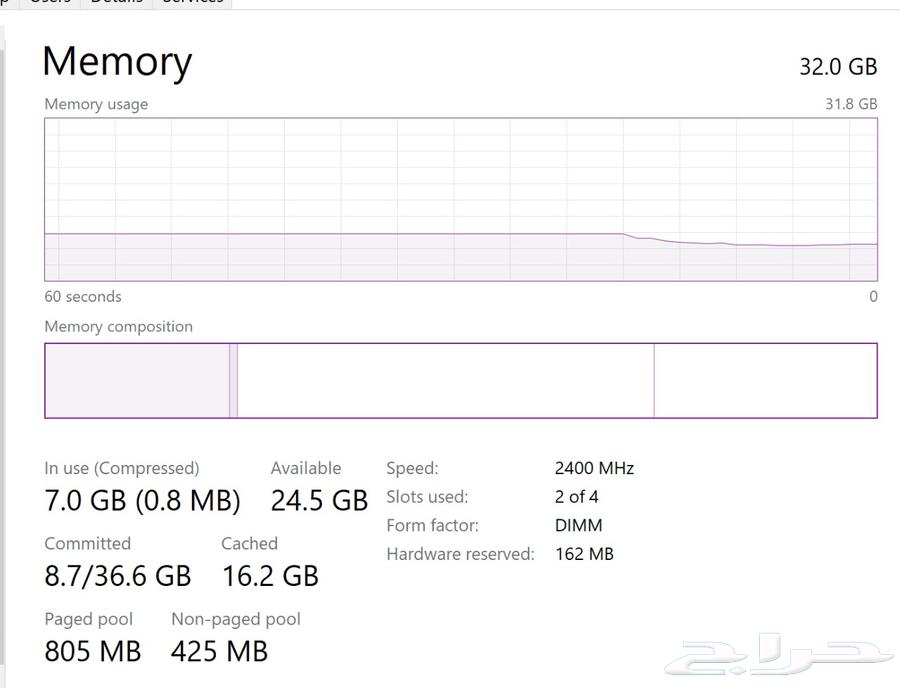This screenshot has width=900, height=688.
Task: Click the Hardware reserved 162 MB value
Action: [584, 554]
